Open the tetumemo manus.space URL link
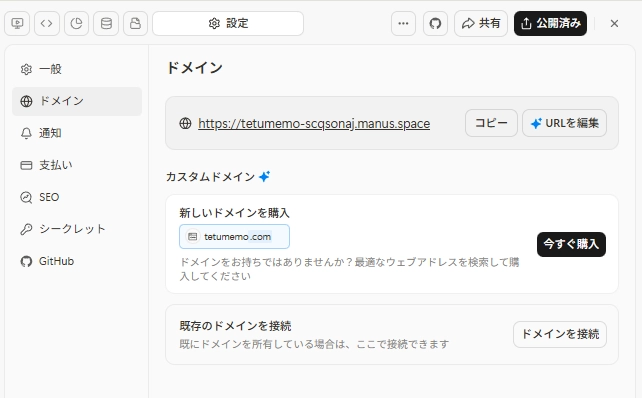Image resolution: width=642 pixels, height=398 pixels. (314, 123)
